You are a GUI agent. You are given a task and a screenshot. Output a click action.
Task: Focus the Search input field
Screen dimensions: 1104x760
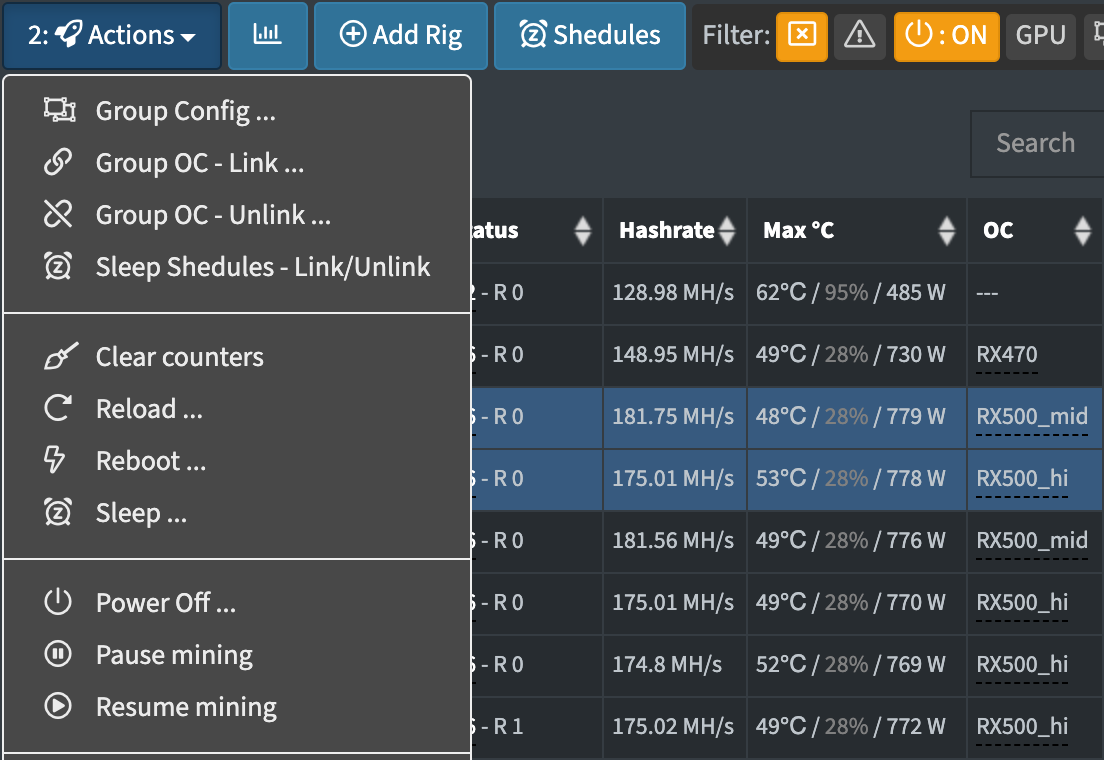pos(1038,144)
